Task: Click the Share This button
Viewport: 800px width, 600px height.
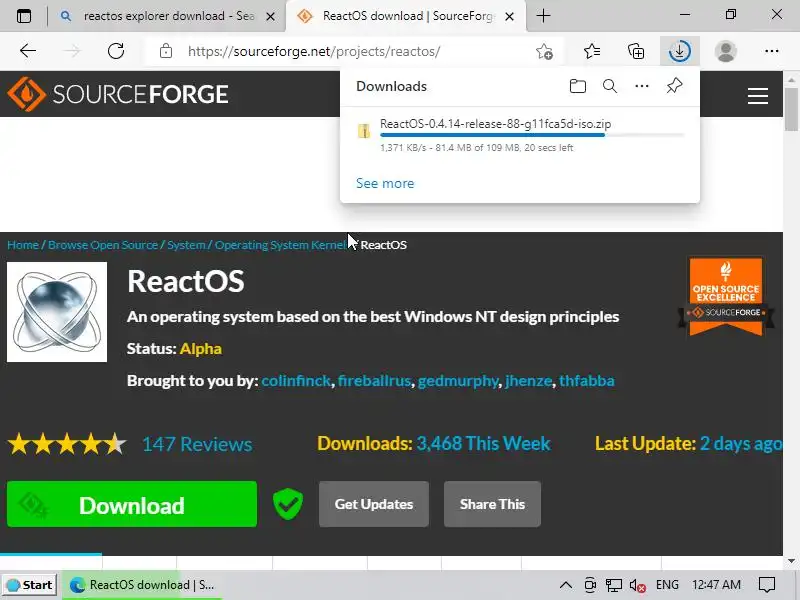Action: pos(492,504)
